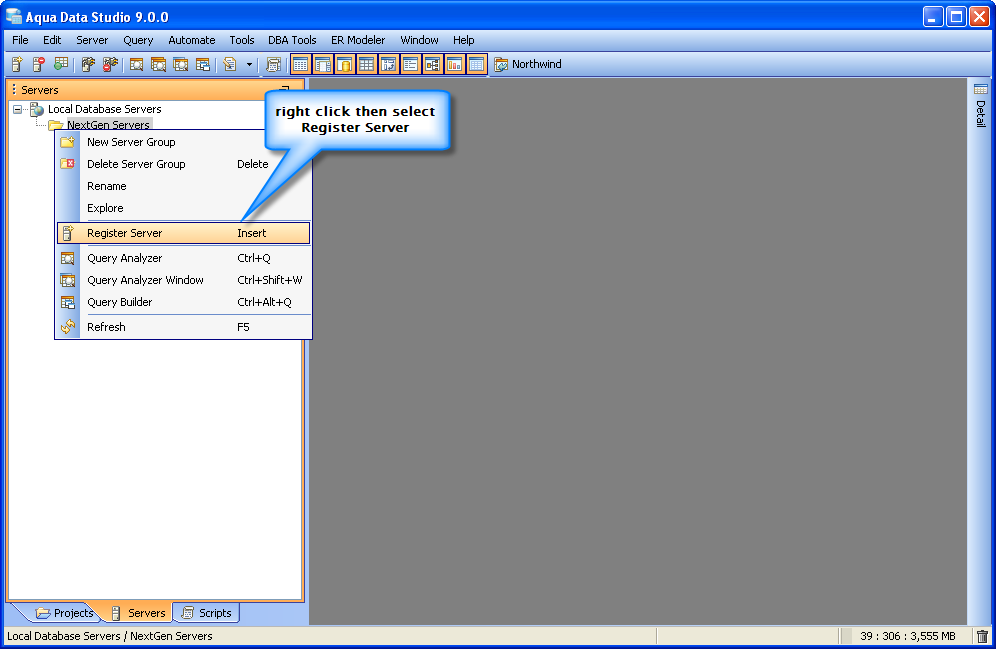The image size is (996, 649).
Task: Open the Edit menu
Action: [52, 40]
